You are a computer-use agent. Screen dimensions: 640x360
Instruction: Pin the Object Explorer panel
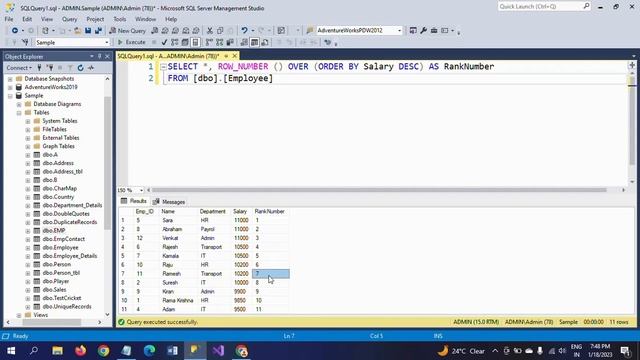coord(100,56)
